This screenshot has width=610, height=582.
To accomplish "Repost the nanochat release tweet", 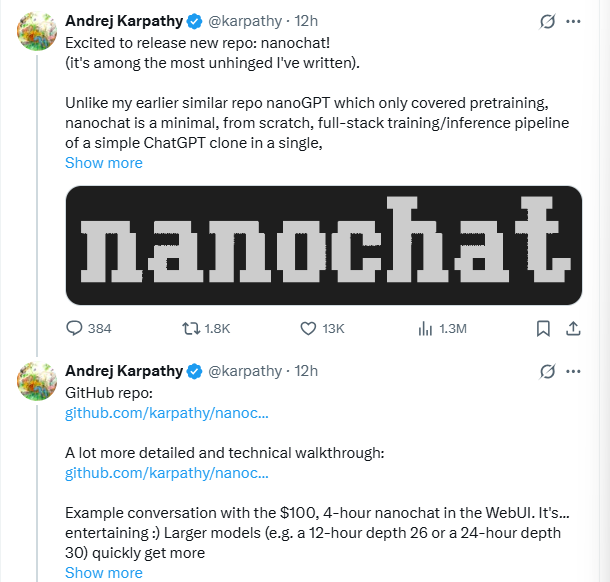I will (189, 328).
